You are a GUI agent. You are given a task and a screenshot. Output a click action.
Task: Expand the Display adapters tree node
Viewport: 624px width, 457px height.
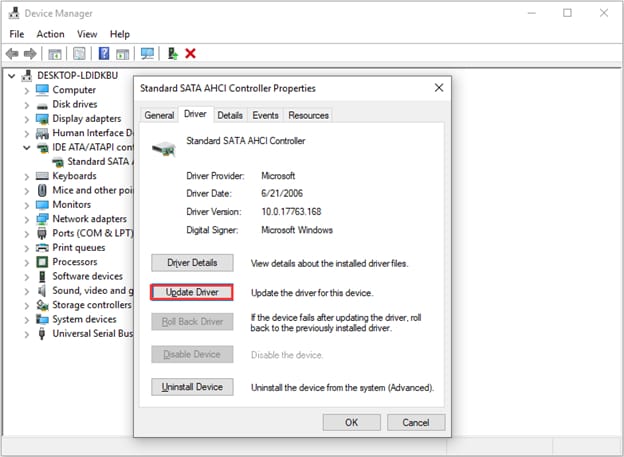(27, 119)
